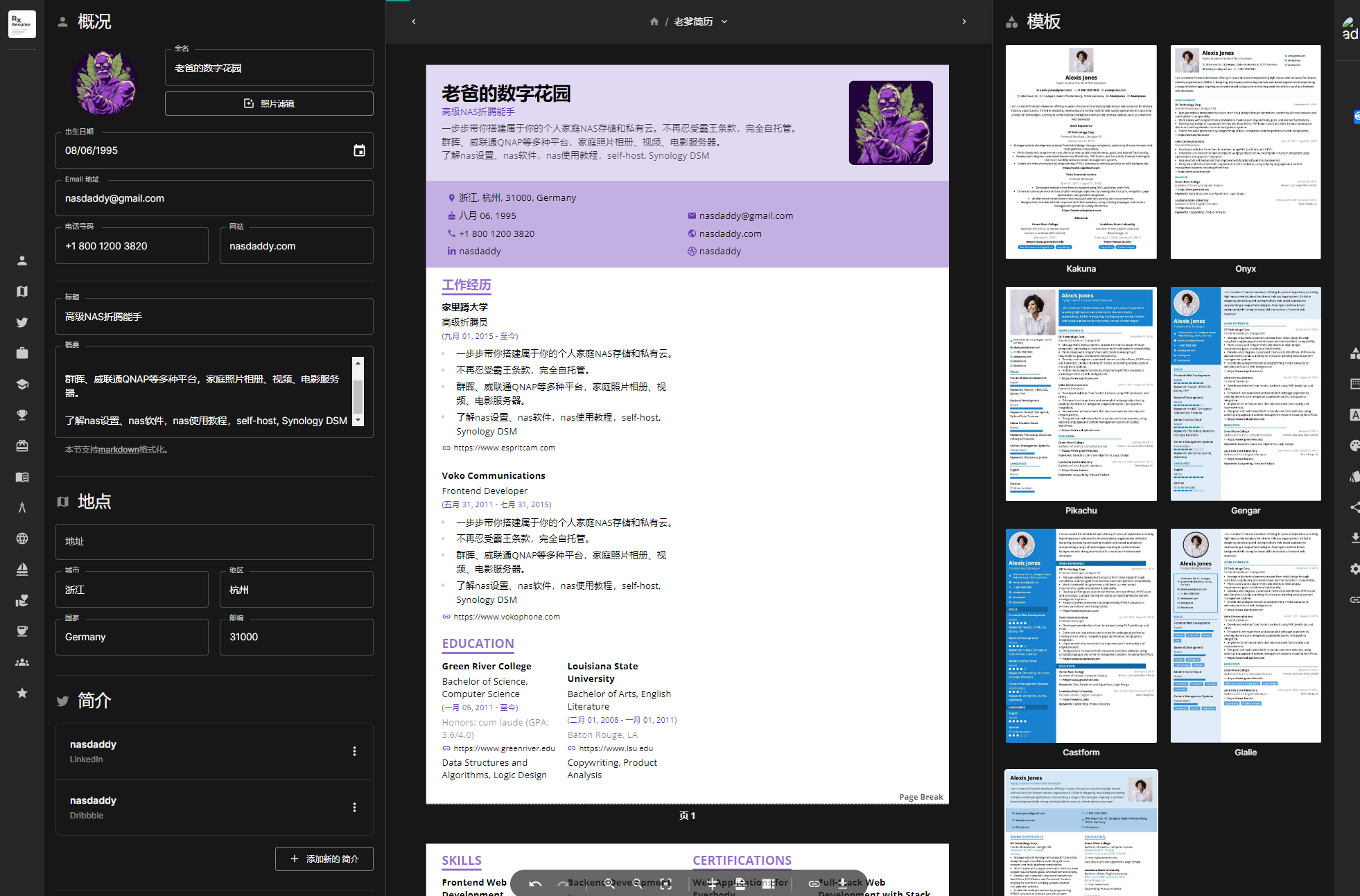The image size is (1360, 896).
Task: Click the download PDF icon in bottom toolbar
Action: pyautogui.click(x=842, y=884)
